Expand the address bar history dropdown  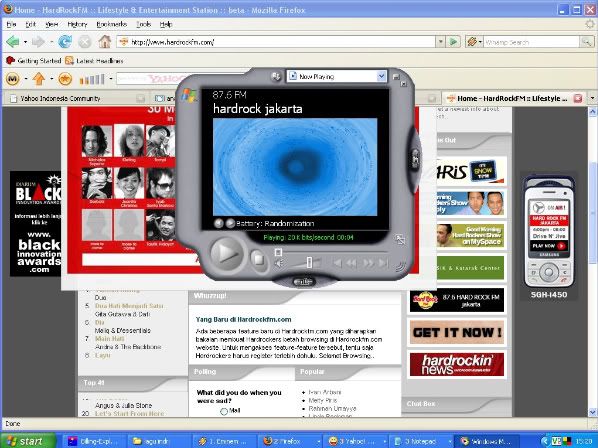click(x=441, y=42)
